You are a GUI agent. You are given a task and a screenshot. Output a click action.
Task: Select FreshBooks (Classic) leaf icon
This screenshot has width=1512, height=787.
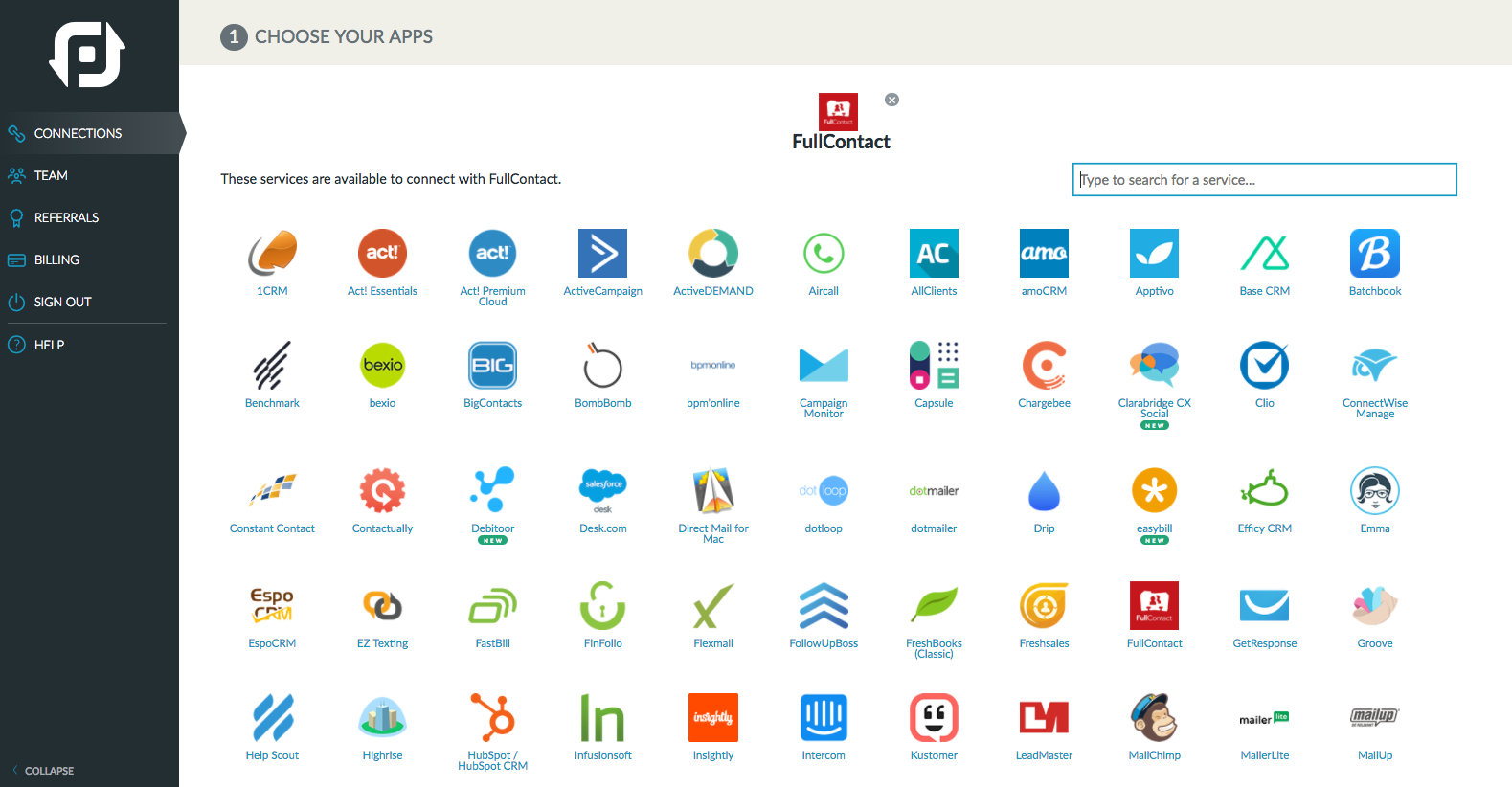[x=934, y=605]
